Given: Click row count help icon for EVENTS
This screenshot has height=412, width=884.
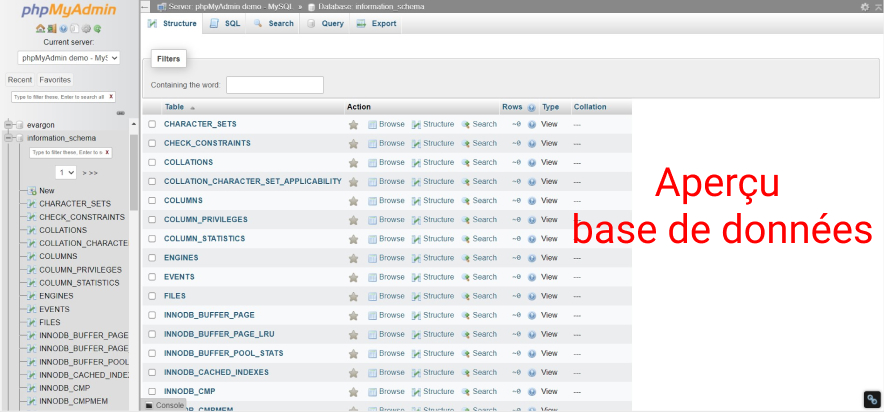Looking at the screenshot, I should pyautogui.click(x=532, y=277).
